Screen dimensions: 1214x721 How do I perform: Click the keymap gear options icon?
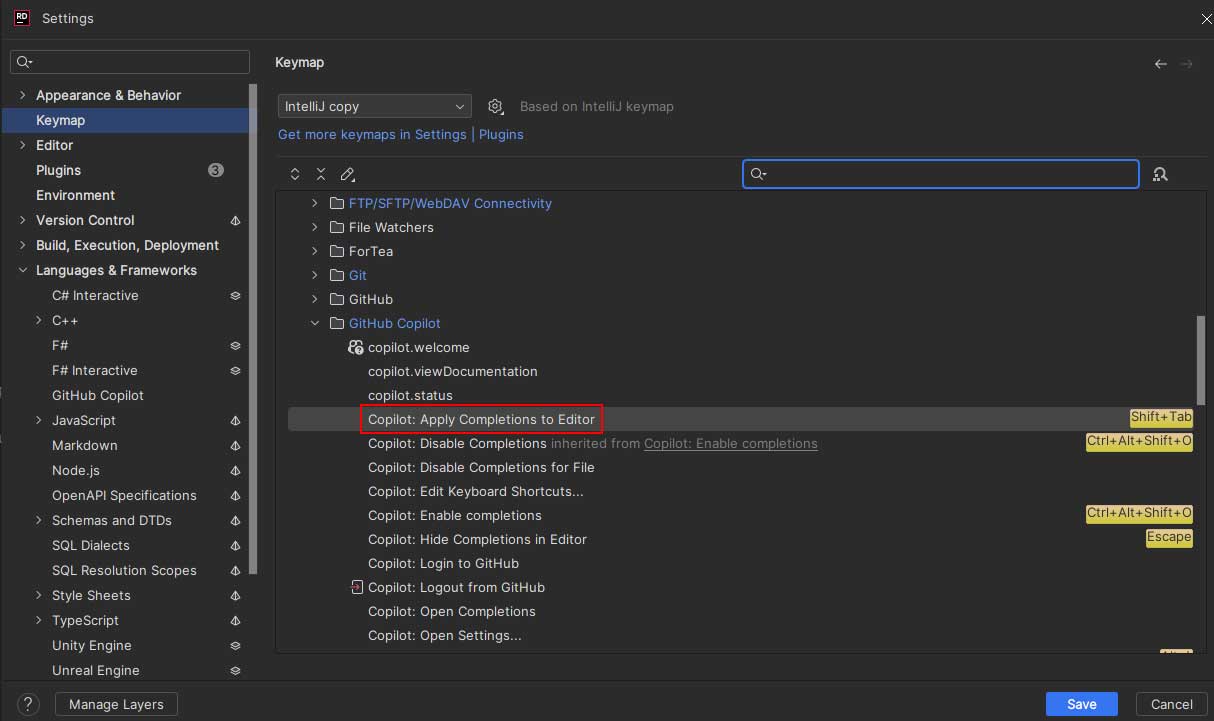coord(495,106)
